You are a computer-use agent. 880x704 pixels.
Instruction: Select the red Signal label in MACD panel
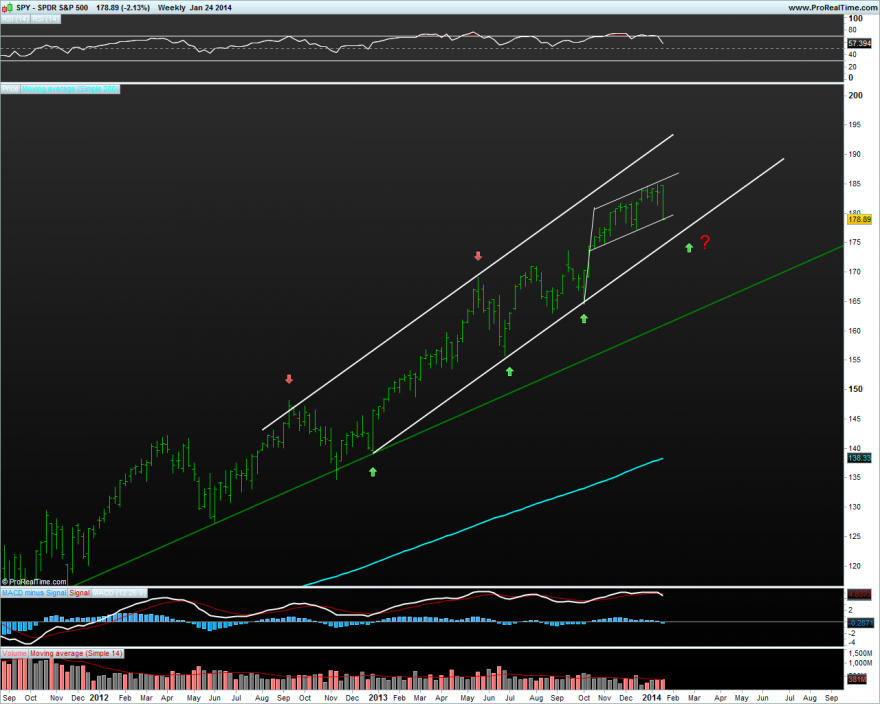(79, 593)
